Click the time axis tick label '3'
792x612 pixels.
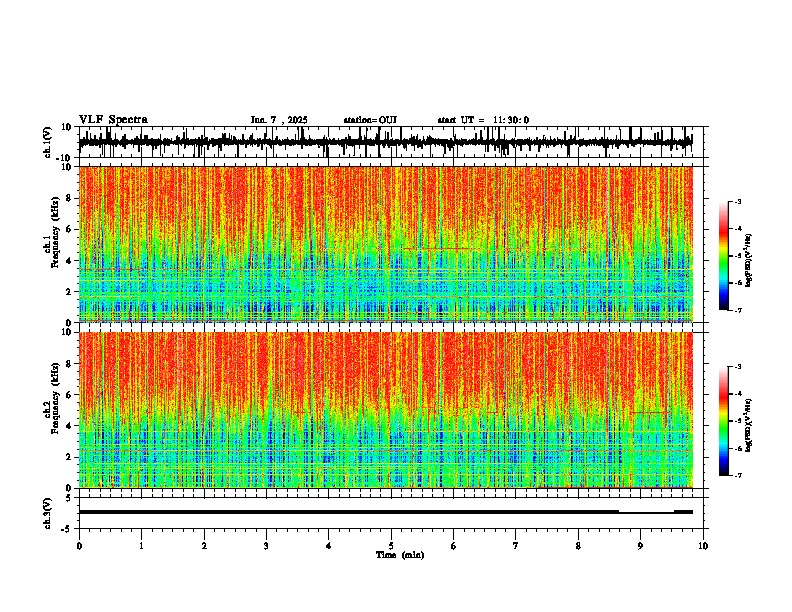(266, 546)
